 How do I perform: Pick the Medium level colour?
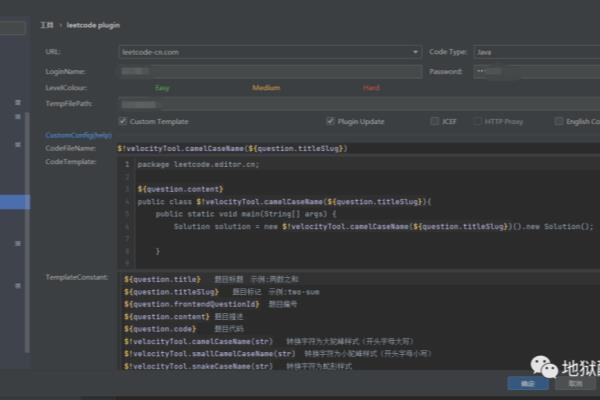[x=266, y=88]
